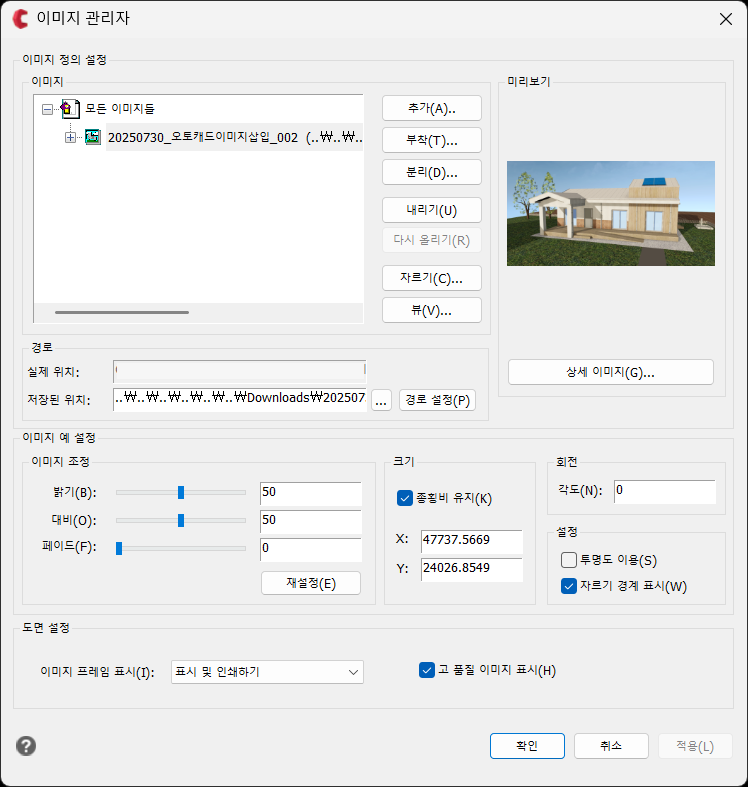
Task: Open help with the question mark icon
Action: [x=26, y=746]
